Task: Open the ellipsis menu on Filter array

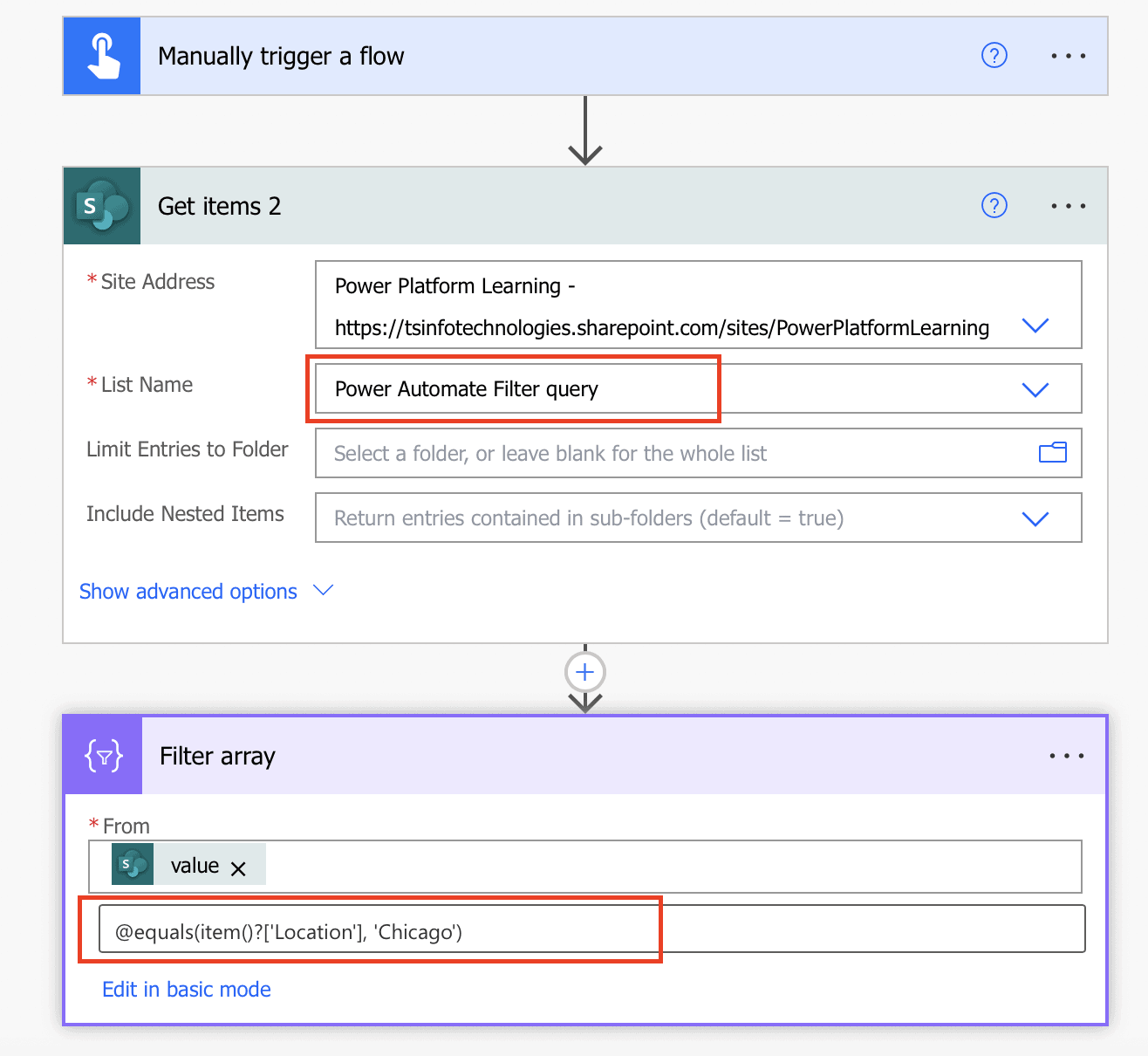Action: coord(1068,756)
